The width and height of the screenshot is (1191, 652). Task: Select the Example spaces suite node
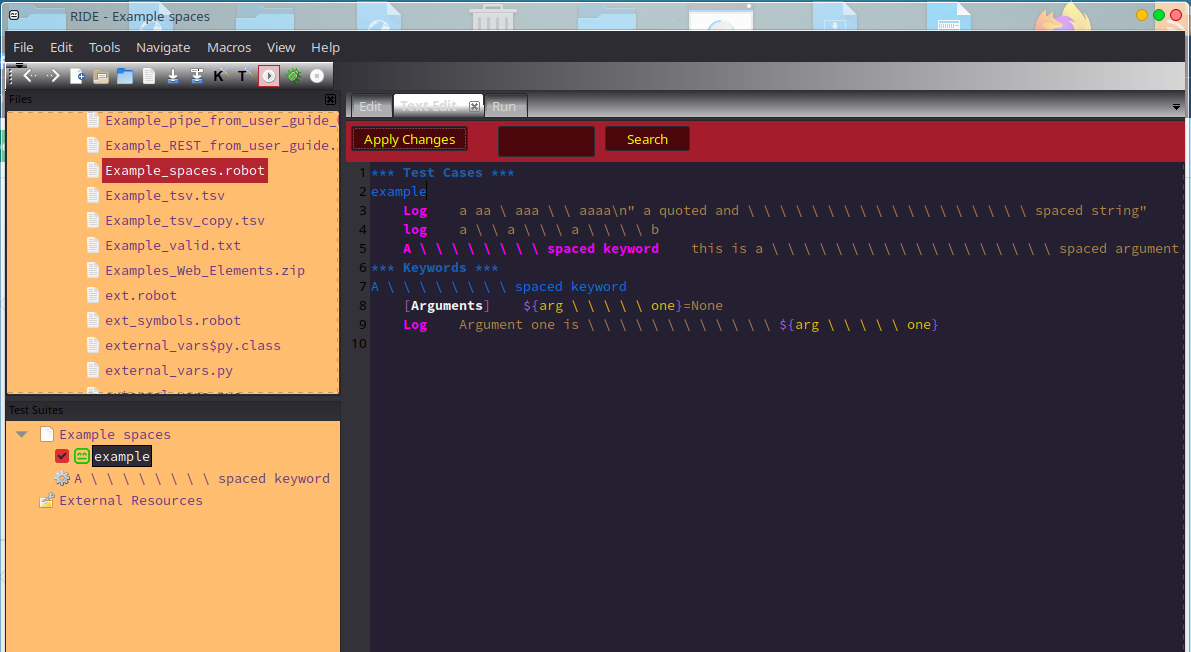click(115, 435)
